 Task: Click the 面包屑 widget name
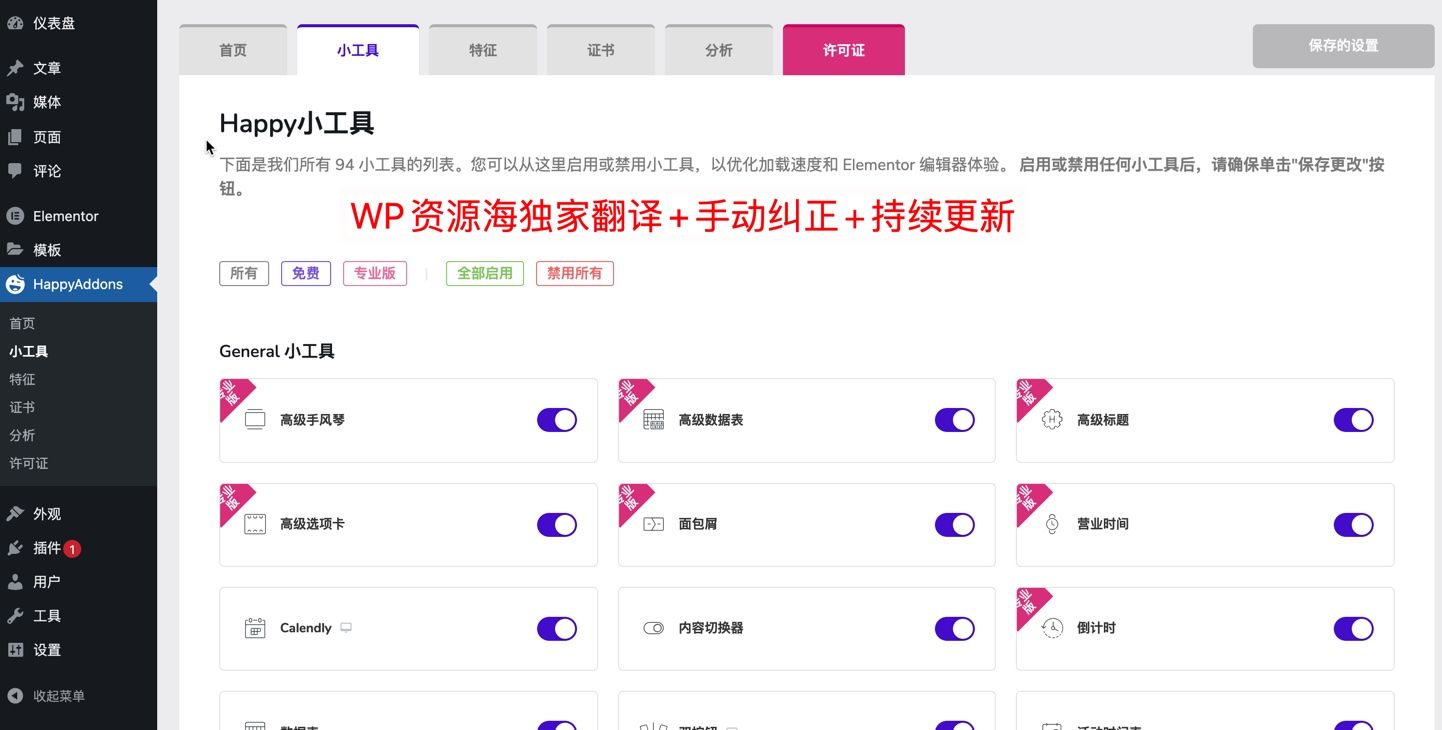[x=698, y=524]
